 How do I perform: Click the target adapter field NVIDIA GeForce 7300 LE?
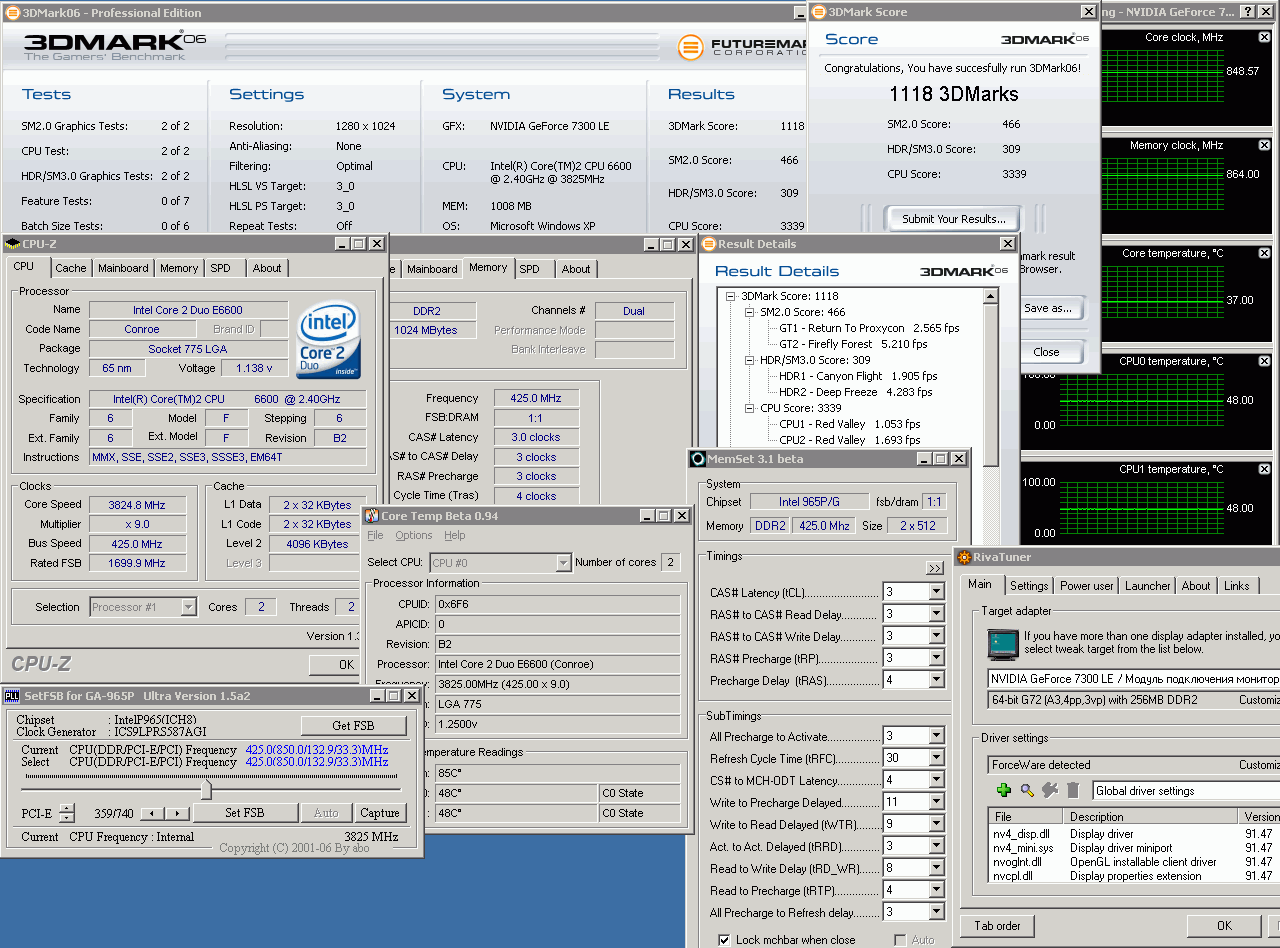pos(1133,678)
